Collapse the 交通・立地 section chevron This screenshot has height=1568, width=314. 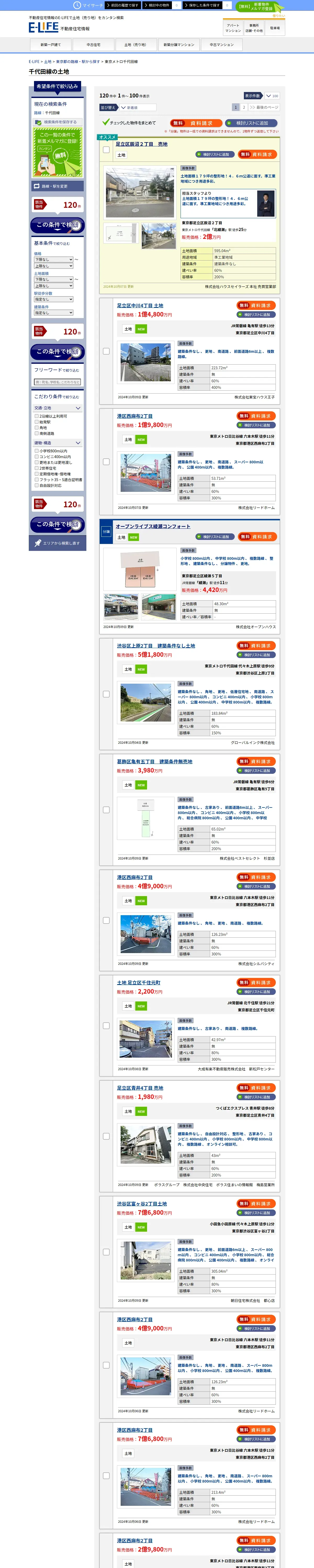point(77,408)
